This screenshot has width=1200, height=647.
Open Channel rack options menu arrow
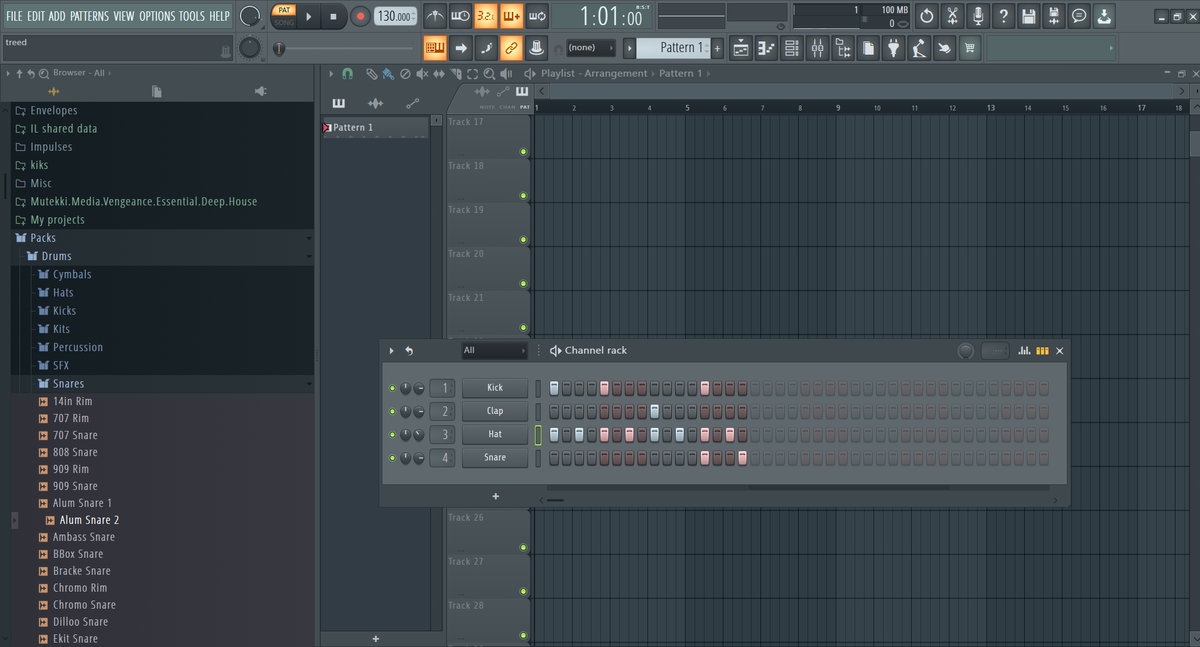[391, 350]
